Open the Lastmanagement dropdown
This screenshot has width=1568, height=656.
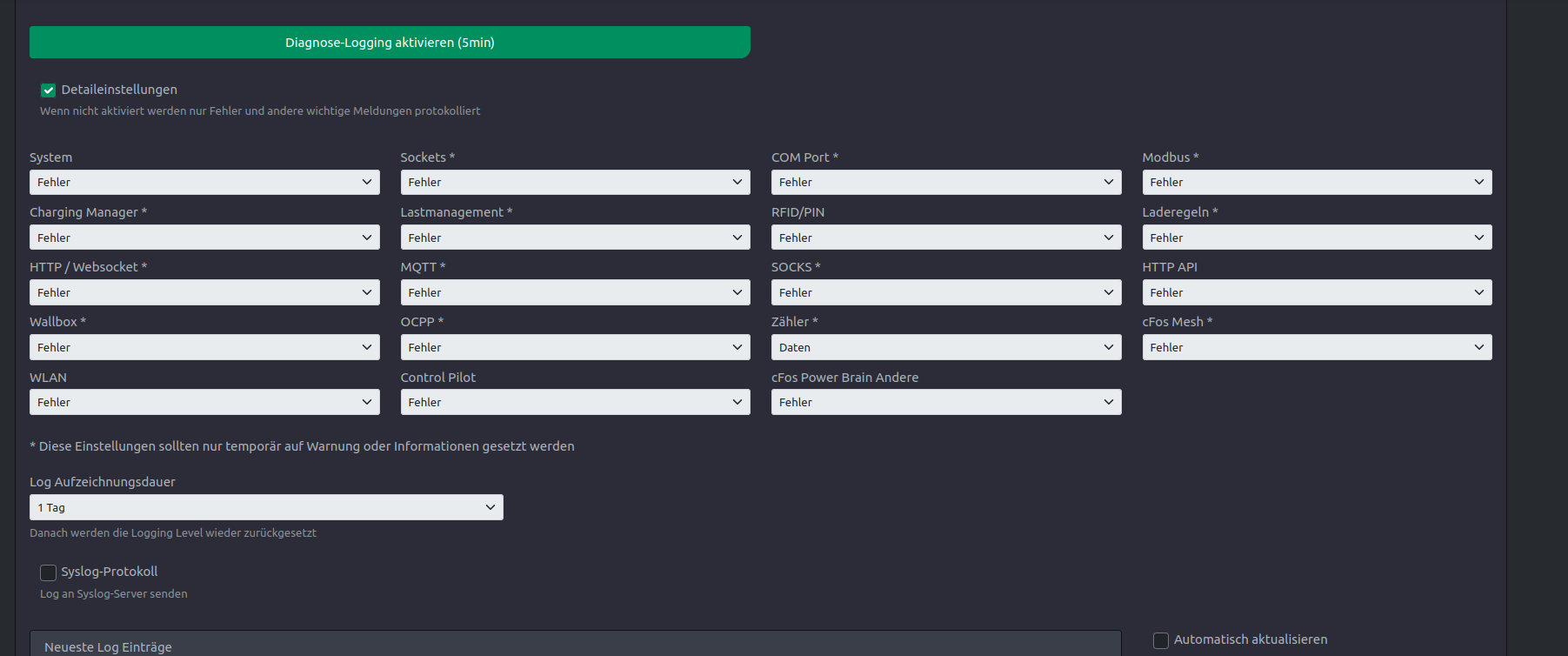575,238
